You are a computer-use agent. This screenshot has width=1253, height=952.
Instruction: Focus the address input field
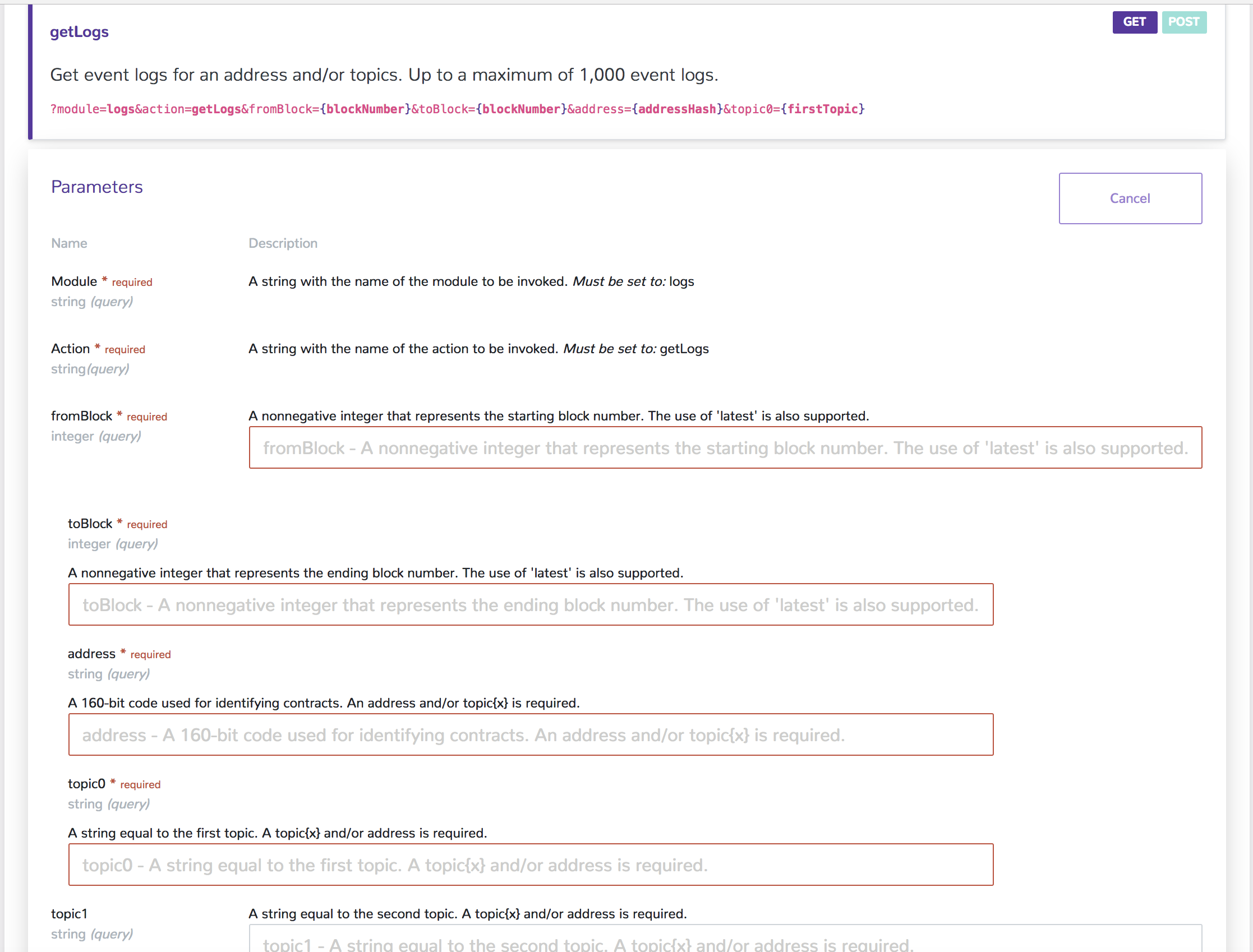(531, 734)
